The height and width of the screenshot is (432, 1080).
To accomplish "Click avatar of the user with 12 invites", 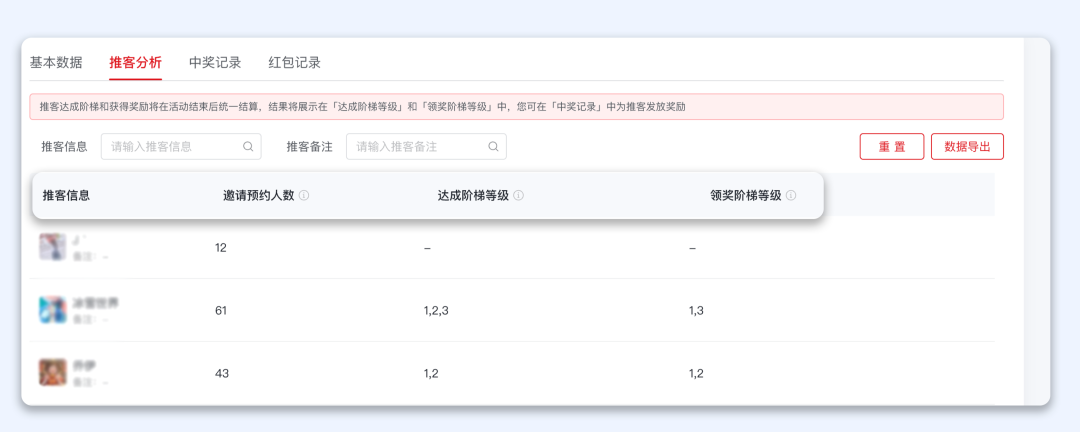I will pos(52,247).
